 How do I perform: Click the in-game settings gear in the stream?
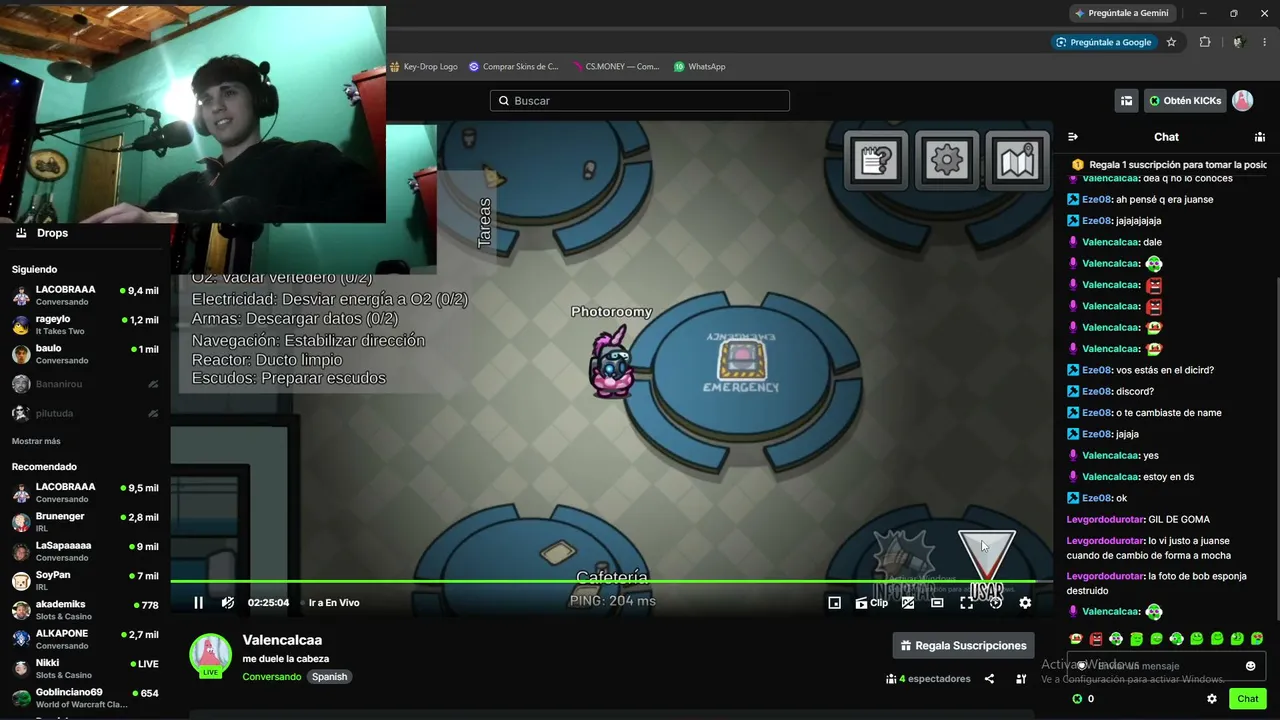point(946,160)
